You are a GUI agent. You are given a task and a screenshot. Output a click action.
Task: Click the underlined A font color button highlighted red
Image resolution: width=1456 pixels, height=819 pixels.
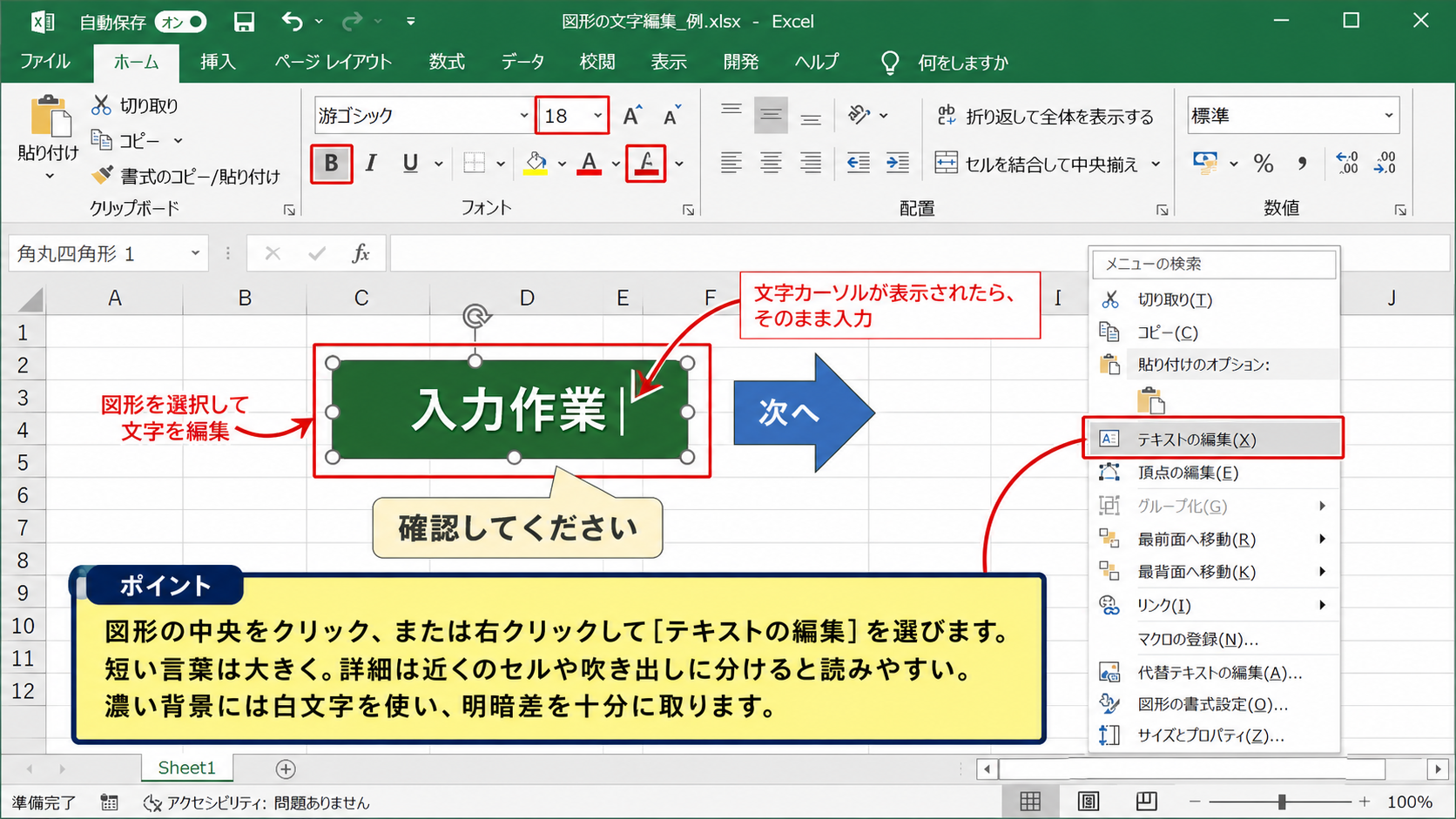coord(646,163)
